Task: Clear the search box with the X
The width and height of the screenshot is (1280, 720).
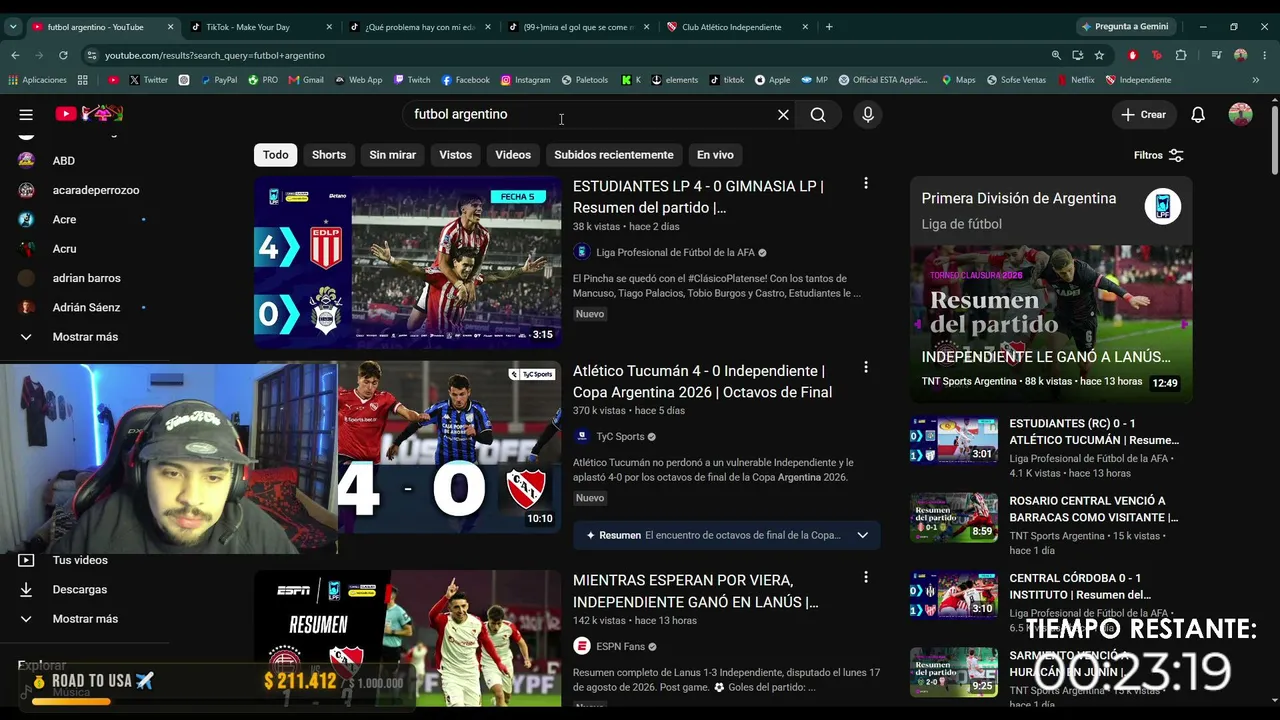Action: (x=783, y=115)
